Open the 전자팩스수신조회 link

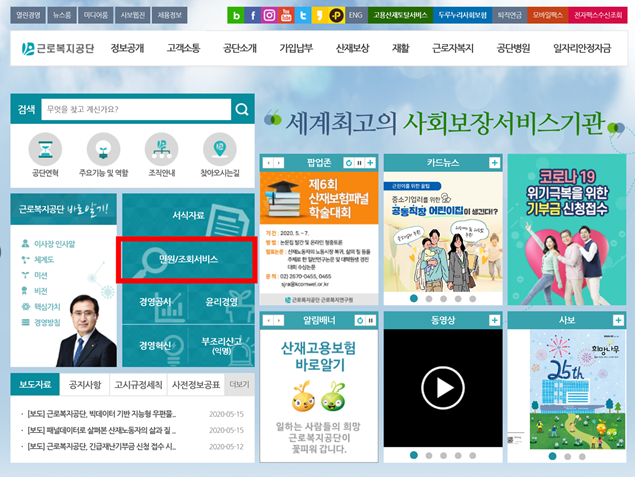(x=598, y=15)
